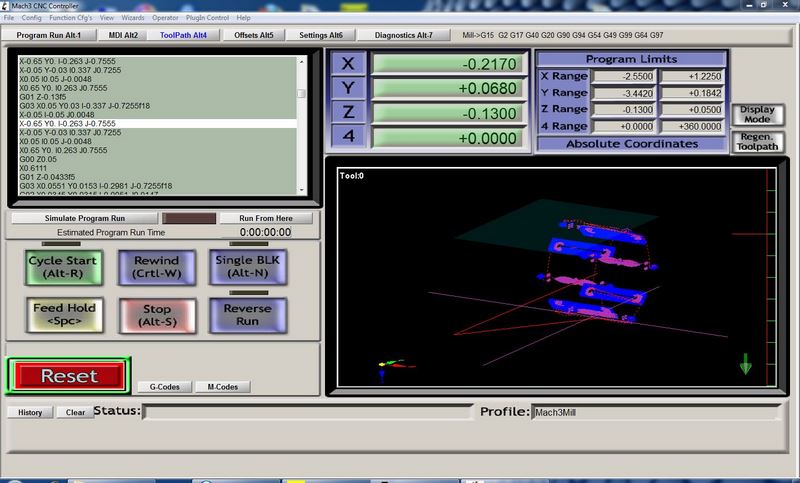Viewport: 800px width, 483px height.
Task: Open the Operator menu
Action: [x=165, y=17]
